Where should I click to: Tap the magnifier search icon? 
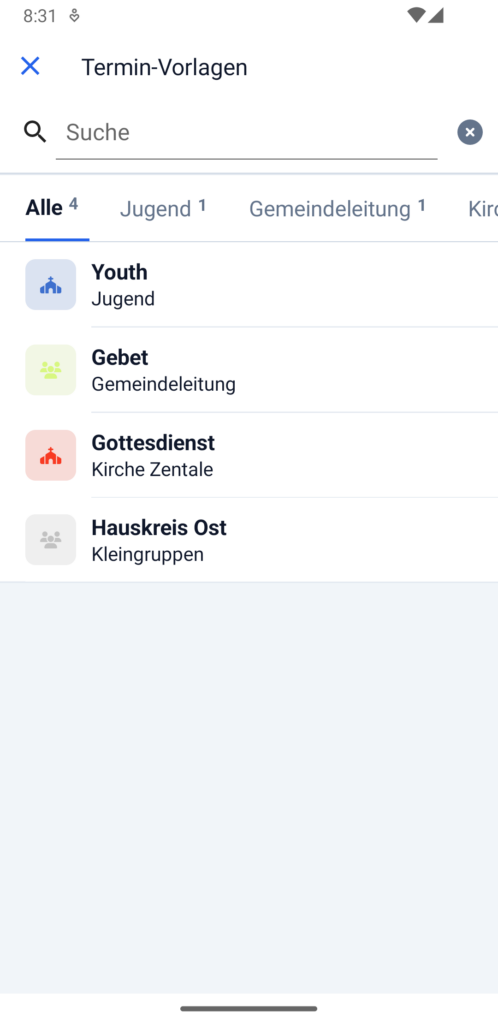pos(35,132)
